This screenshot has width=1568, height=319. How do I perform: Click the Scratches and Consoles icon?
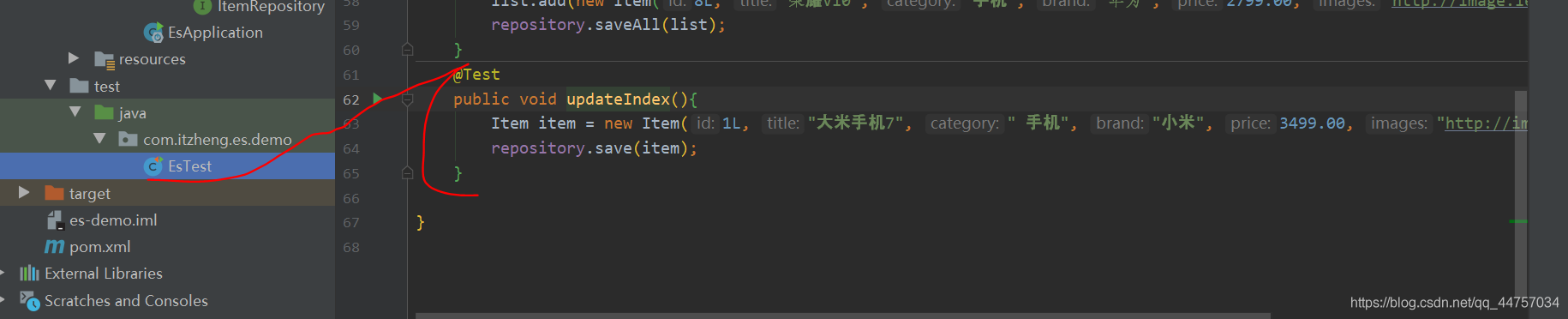point(30,301)
